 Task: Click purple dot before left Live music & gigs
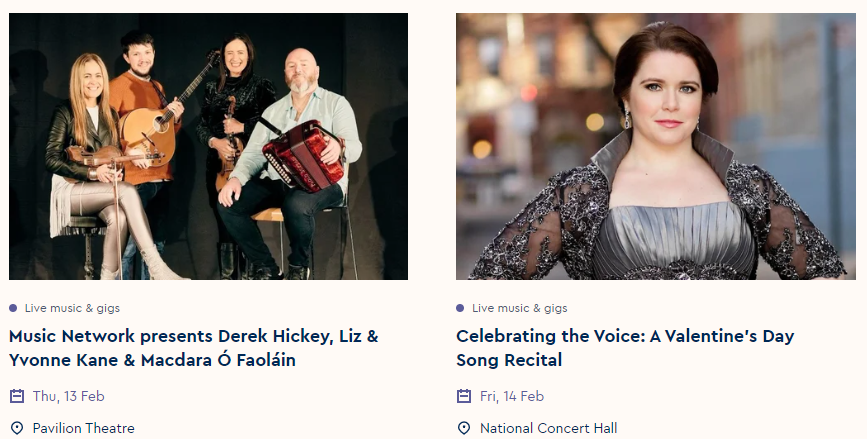[x=13, y=308]
